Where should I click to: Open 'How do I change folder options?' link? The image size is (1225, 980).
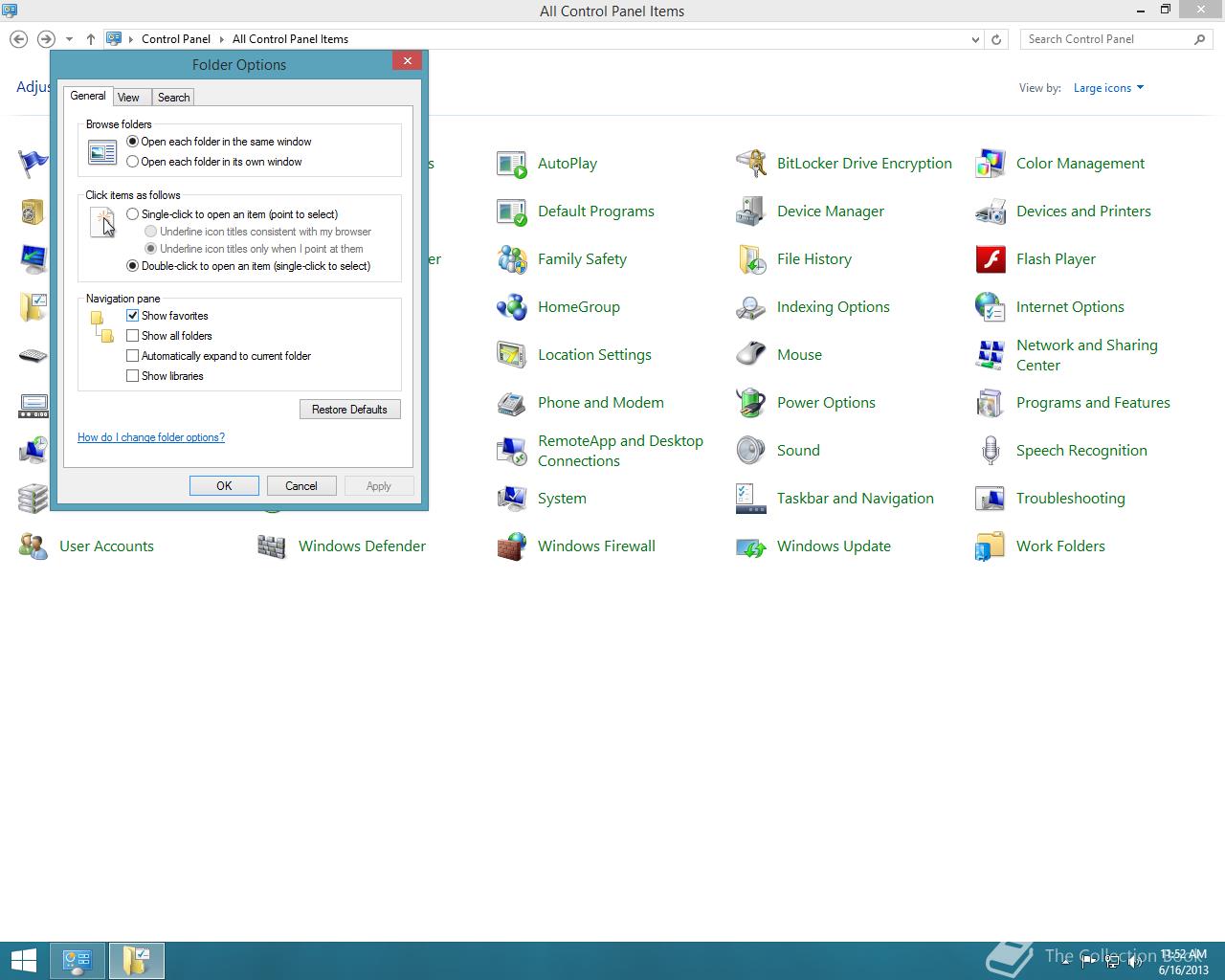[x=151, y=437]
